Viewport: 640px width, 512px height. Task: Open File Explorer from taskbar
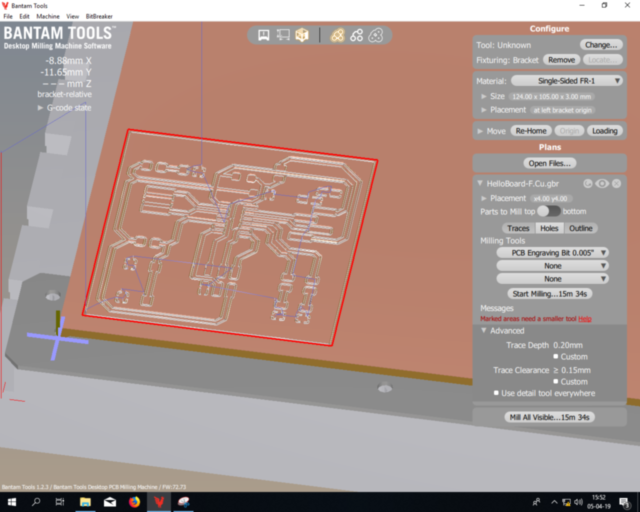(85, 502)
